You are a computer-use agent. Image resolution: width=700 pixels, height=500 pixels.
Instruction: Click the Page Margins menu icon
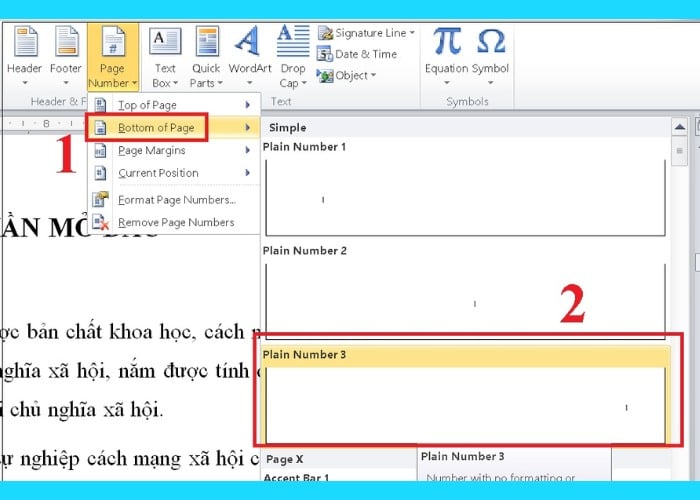coord(100,150)
